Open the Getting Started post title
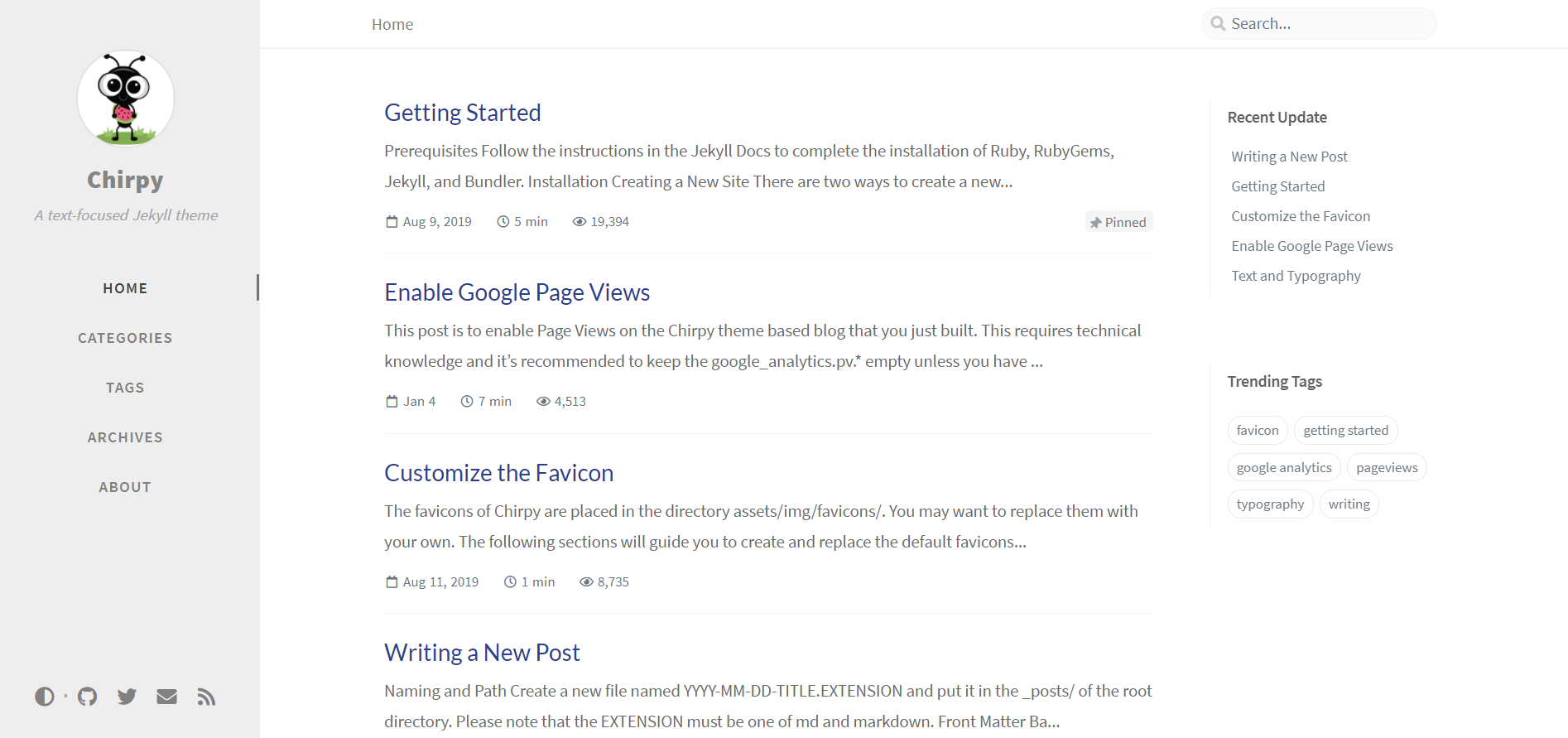The height and width of the screenshot is (738, 1568). coord(462,113)
